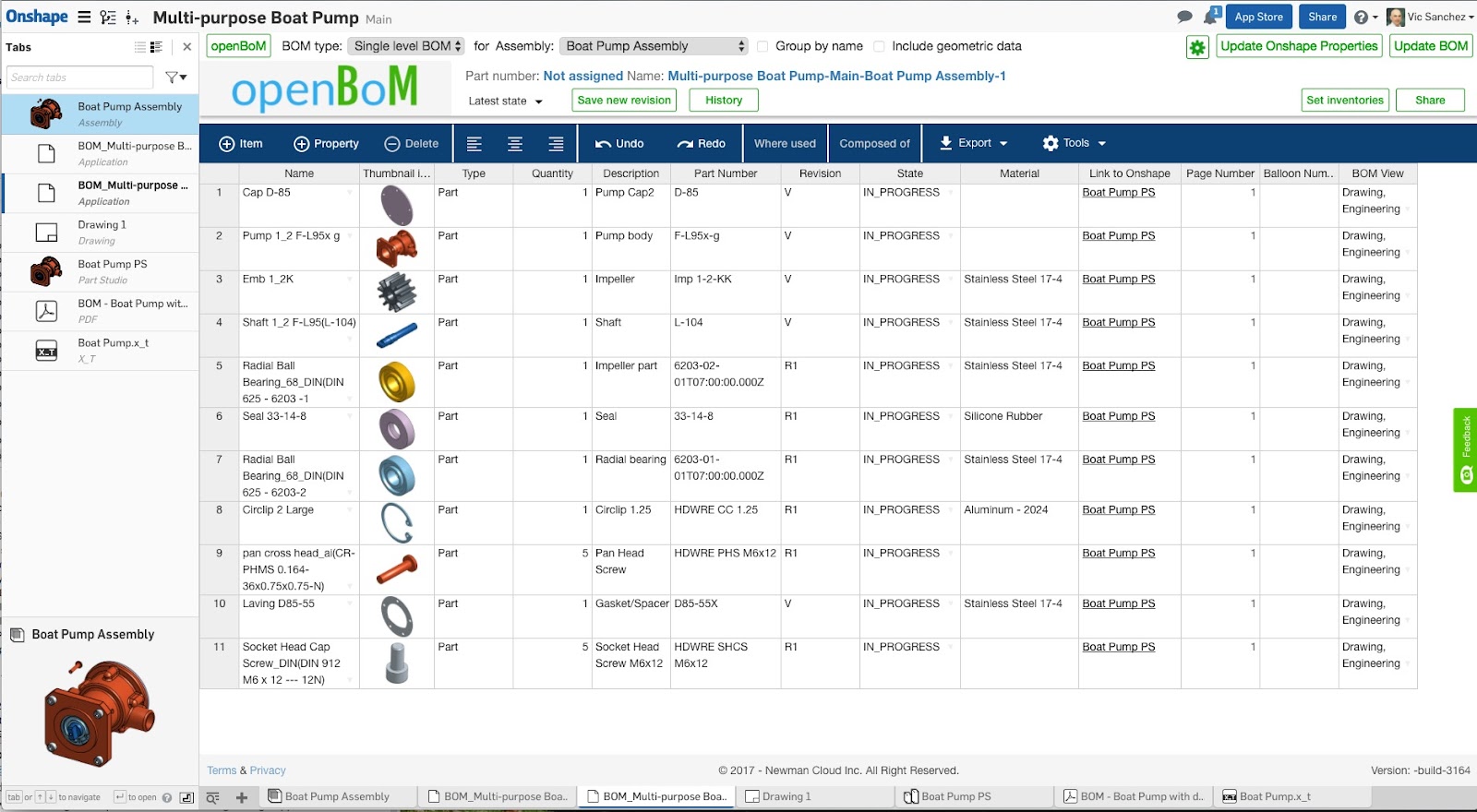The image size is (1477, 812).
Task: Open the help question mark menu
Action: (x=1365, y=17)
